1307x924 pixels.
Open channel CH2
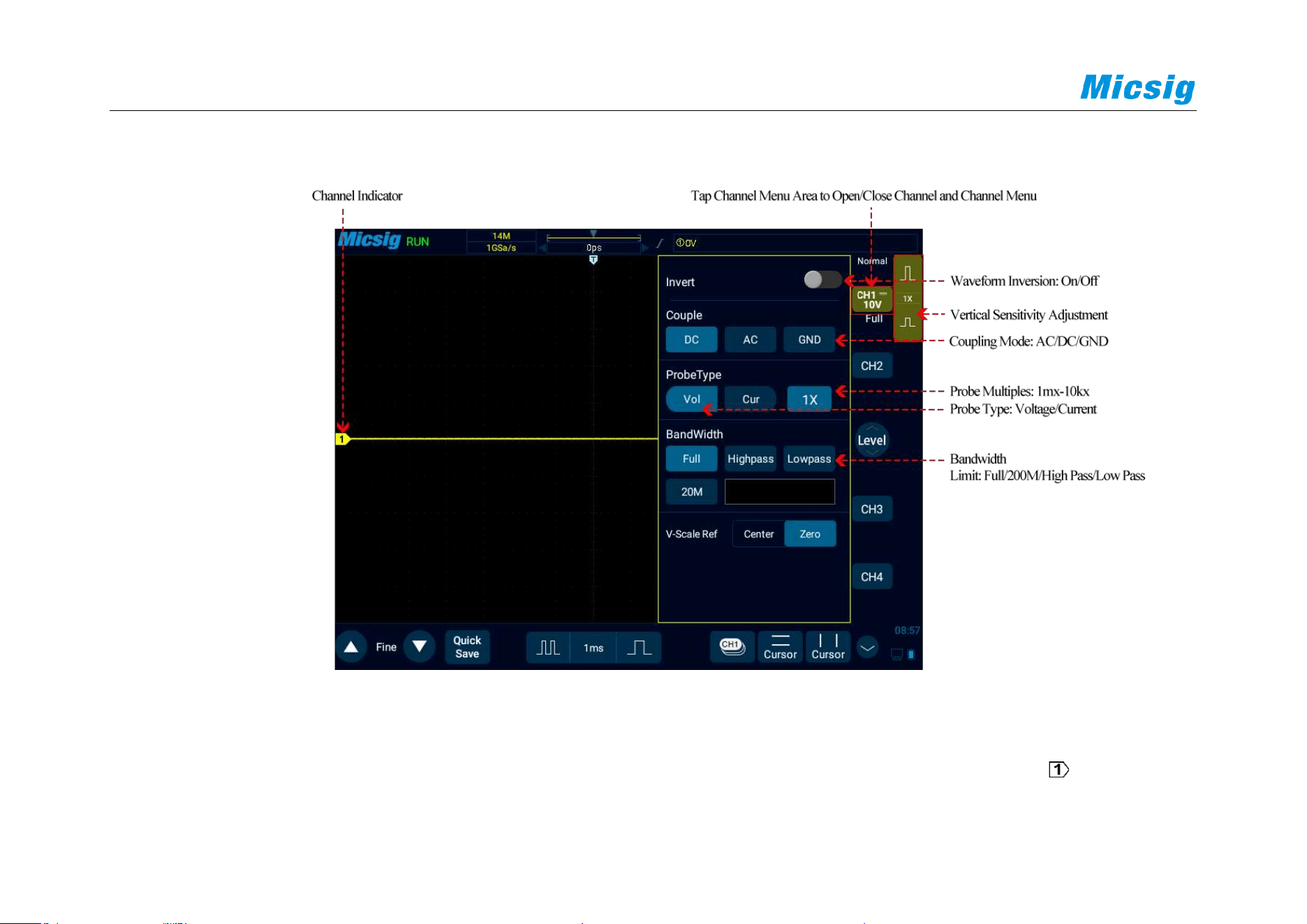point(872,366)
